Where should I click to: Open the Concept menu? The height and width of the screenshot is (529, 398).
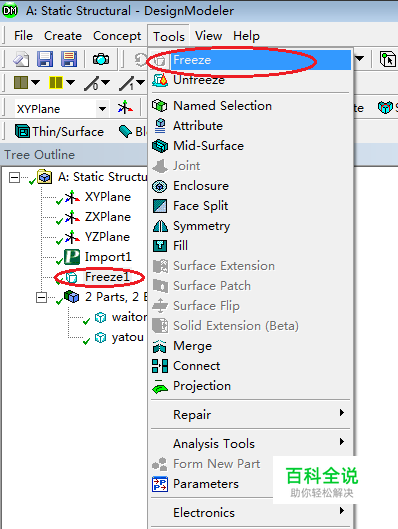click(117, 36)
